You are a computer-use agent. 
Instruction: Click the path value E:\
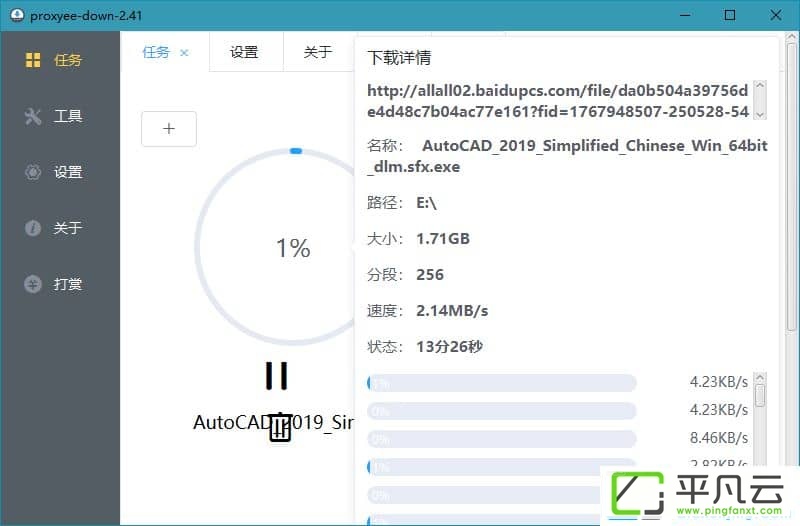click(426, 203)
